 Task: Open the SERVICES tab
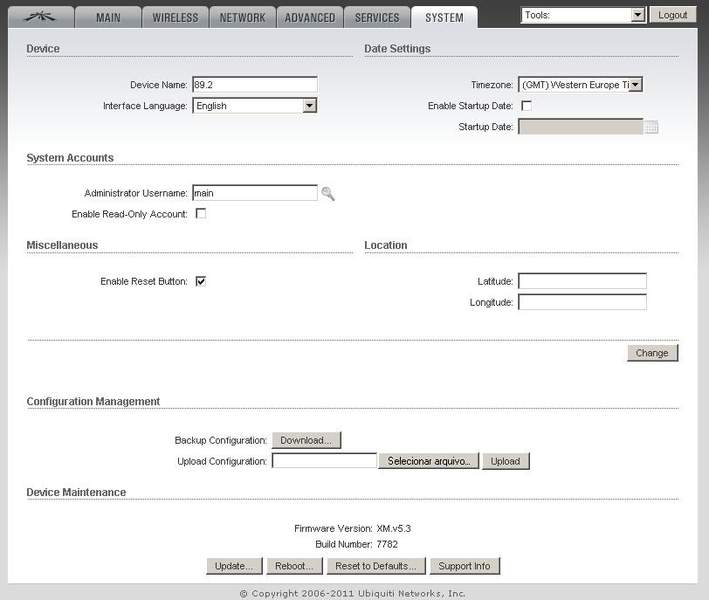click(x=377, y=18)
